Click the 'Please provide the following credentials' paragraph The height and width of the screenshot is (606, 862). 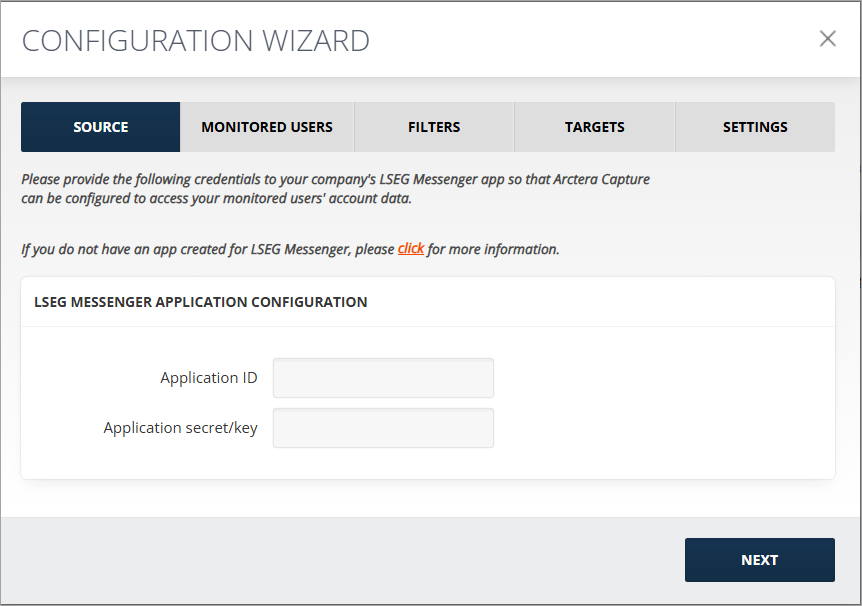click(335, 189)
